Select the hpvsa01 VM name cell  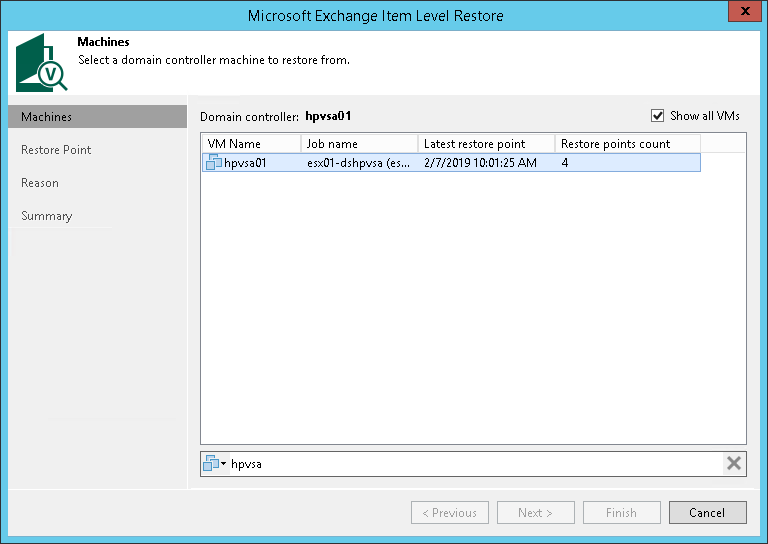coord(245,163)
